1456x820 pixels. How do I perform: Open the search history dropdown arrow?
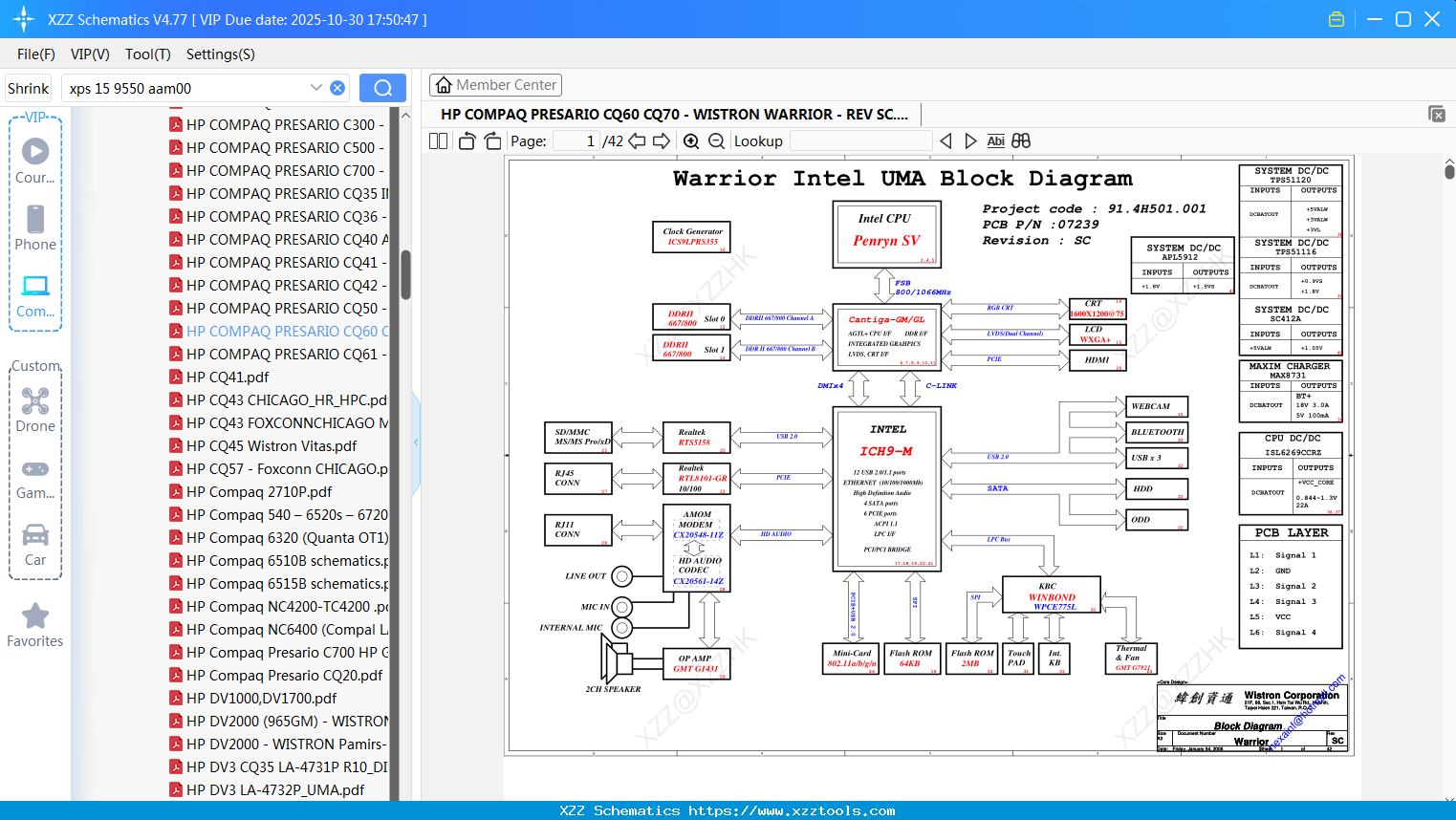[316, 88]
